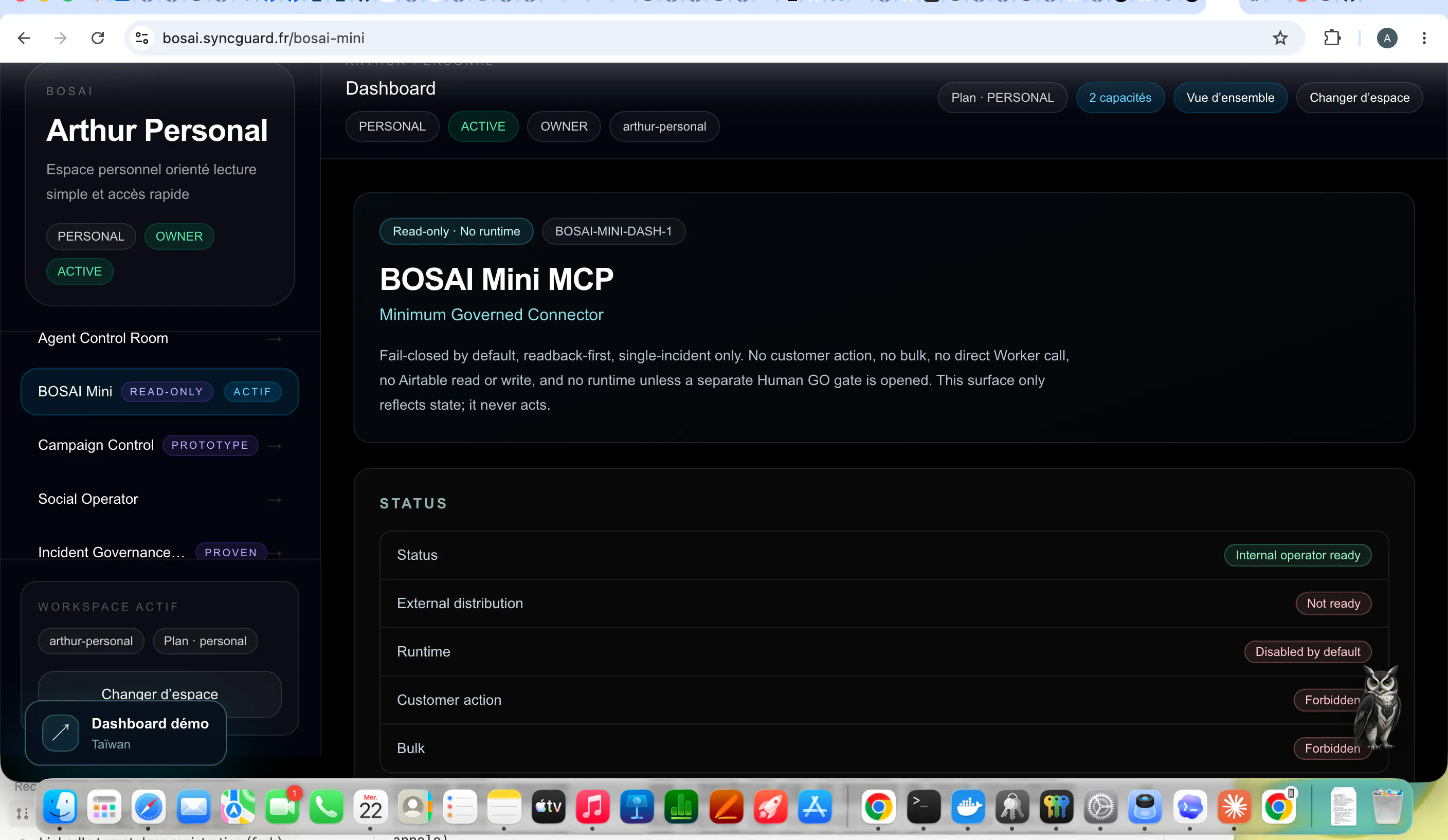Screen dimensions: 1448x840
Task: Click the Arthur Personal workspace title
Action: pyautogui.click(x=157, y=131)
